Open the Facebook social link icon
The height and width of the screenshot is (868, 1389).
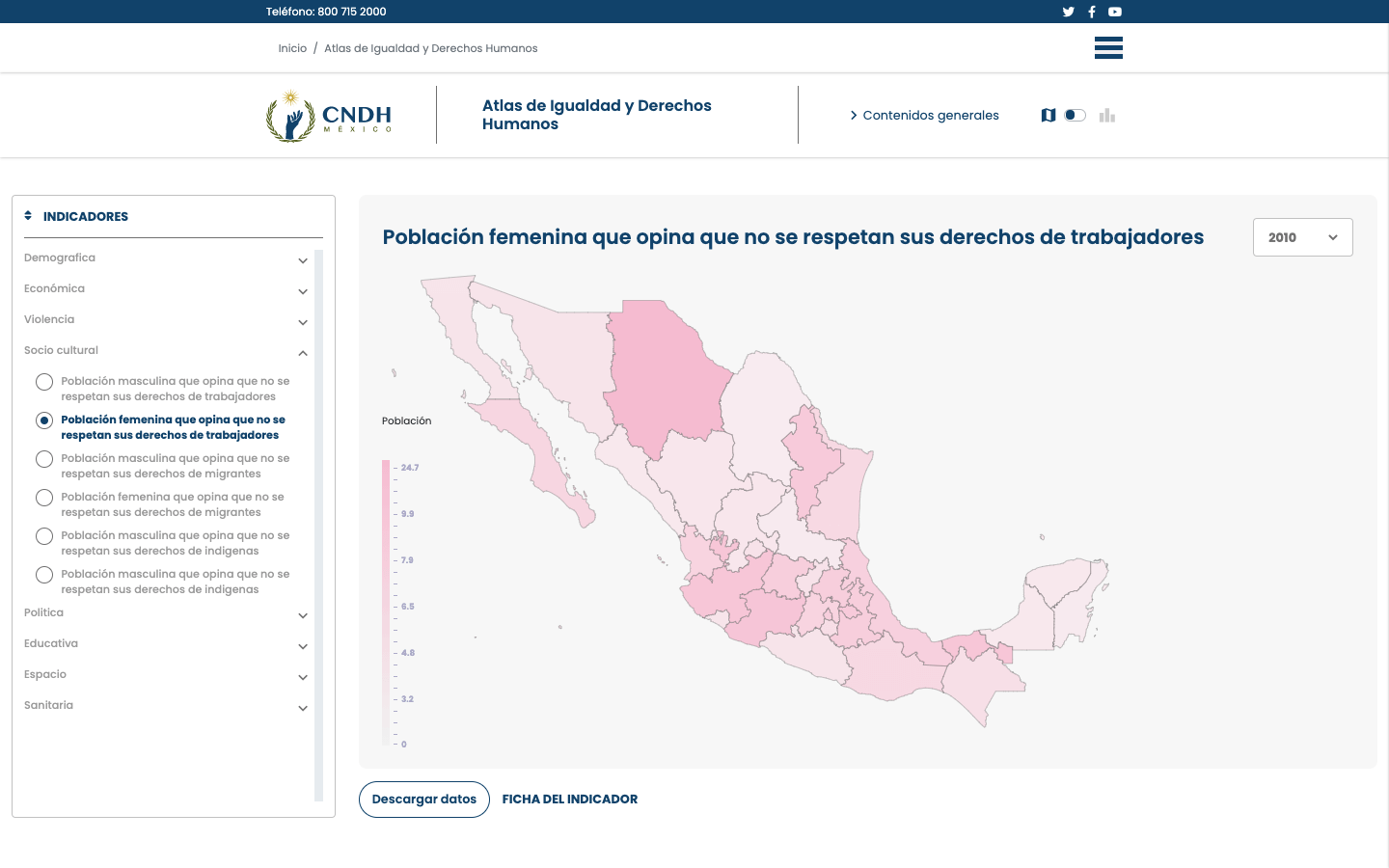click(x=1092, y=12)
